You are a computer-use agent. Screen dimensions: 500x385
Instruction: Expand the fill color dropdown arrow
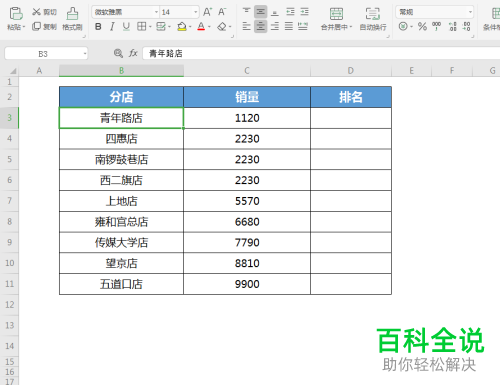(x=190, y=27)
